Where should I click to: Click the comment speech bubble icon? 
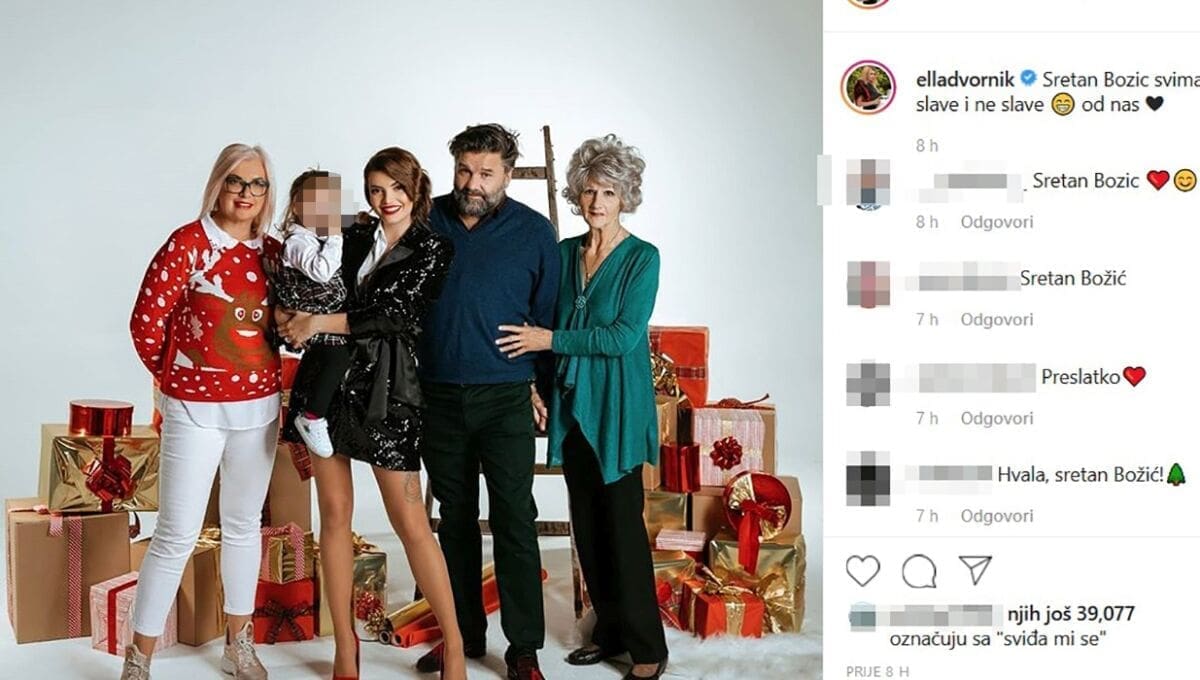(918, 570)
